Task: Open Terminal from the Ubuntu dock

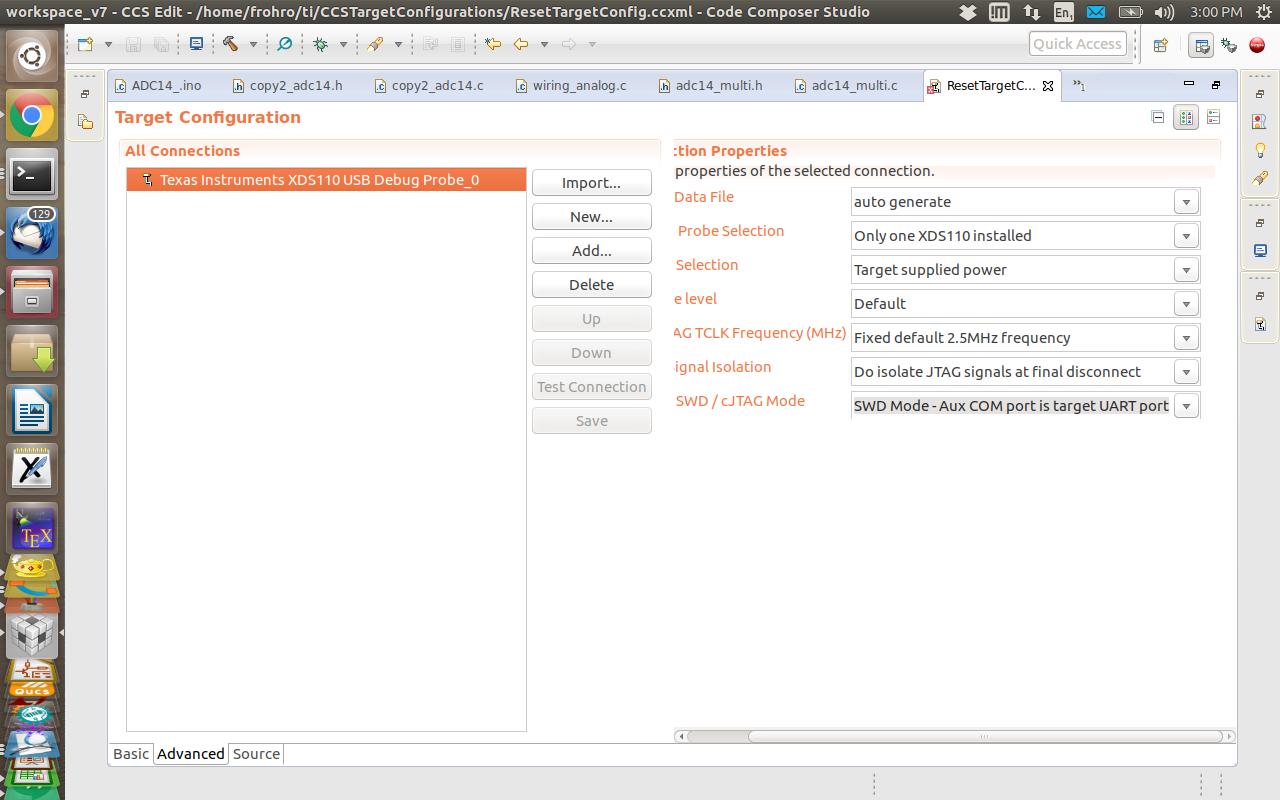Action: click(x=32, y=175)
